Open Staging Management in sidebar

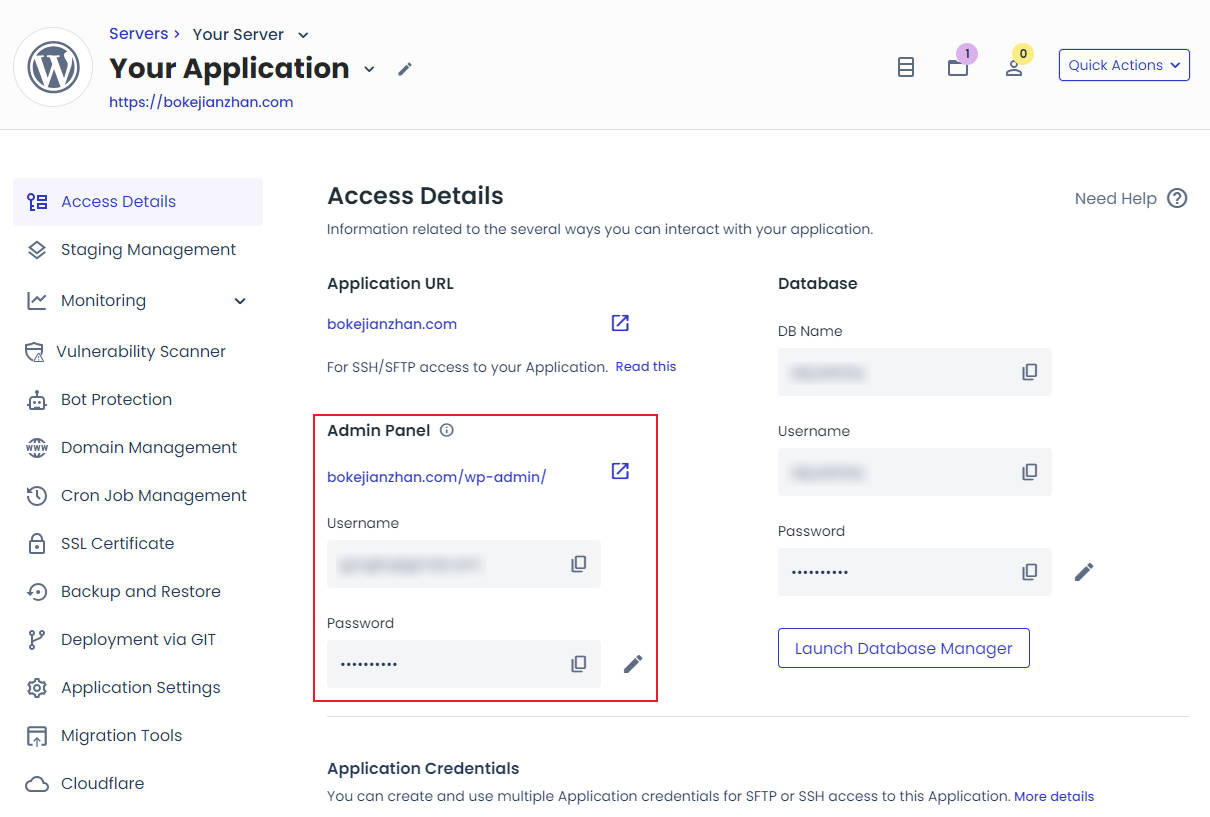tap(148, 250)
